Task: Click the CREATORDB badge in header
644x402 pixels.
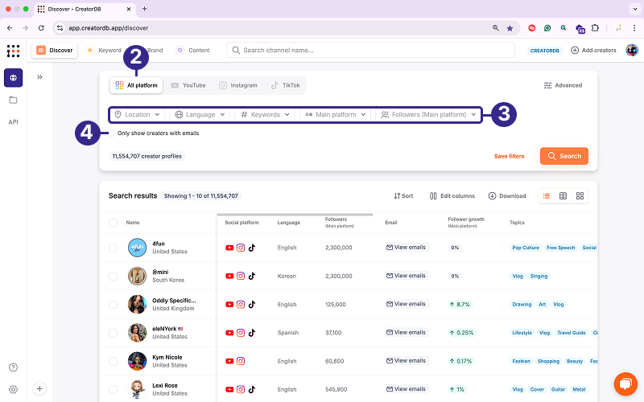Action: (545, 51)
